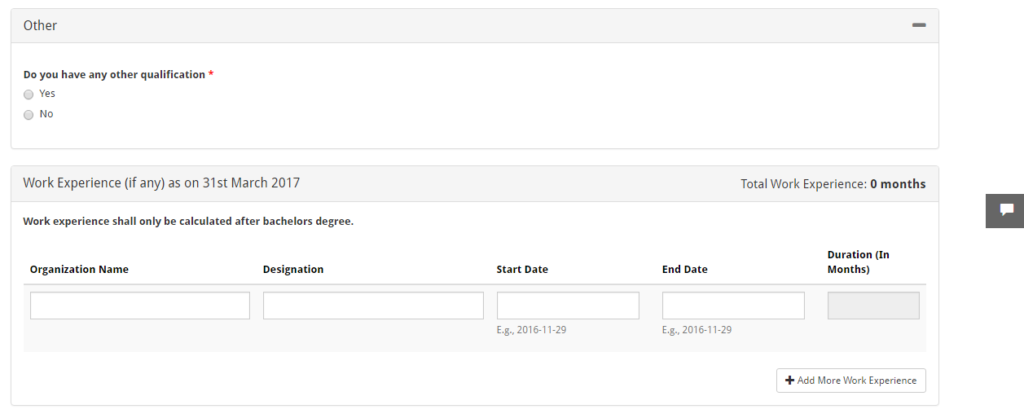Screen dimensions: 1024x418
Task: Click the work experience bachelors degree note
Action: click(x=188, y=221)
